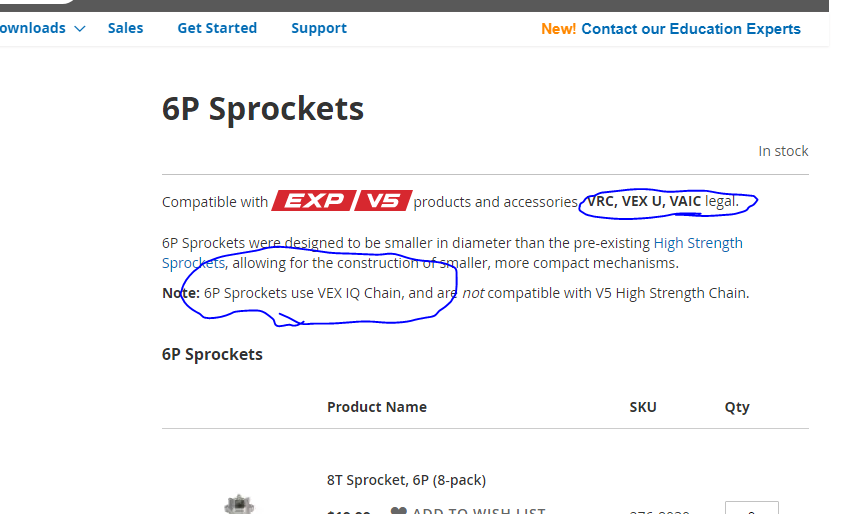Click the 6P Sprockets table subheading
Screen dimensions: 864x514
pyautogui.click(x=212, y=354)
